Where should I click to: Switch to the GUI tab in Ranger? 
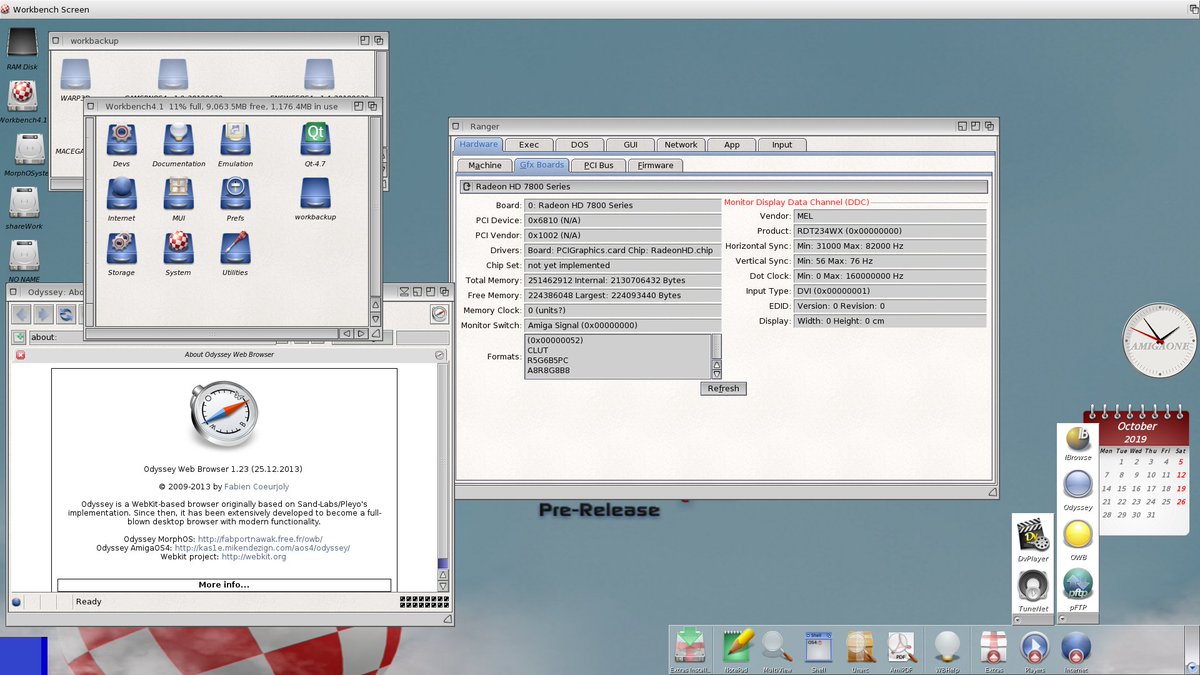coord(630,145)
